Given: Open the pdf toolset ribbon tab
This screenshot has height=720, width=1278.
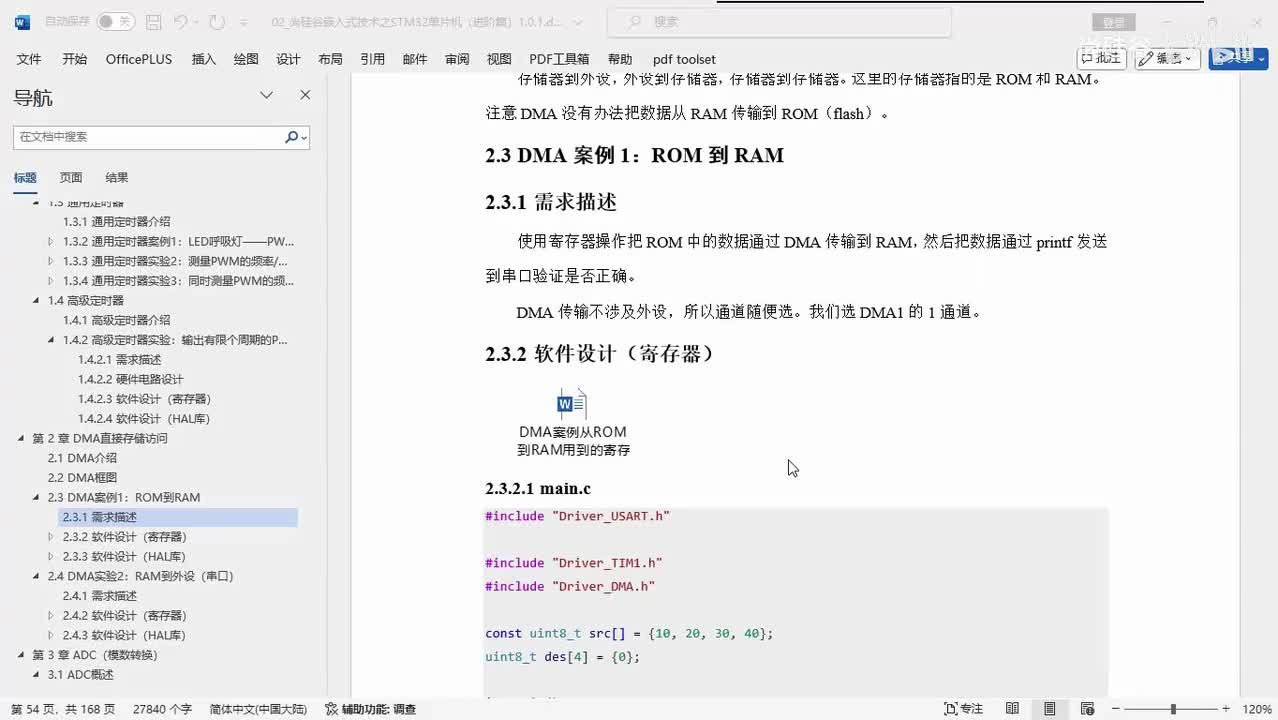Looking at the screenshot, I should 684,59.
